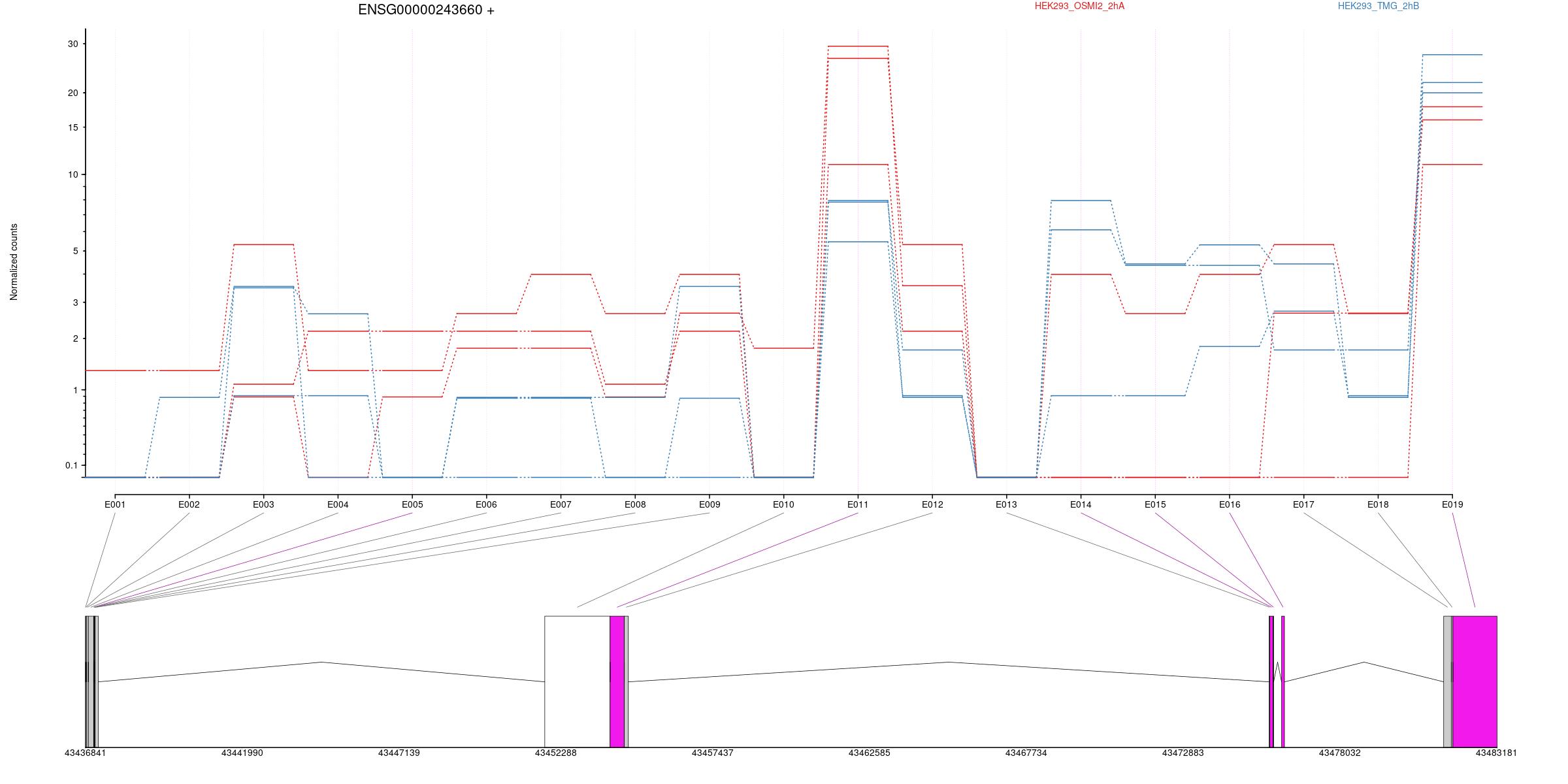Click exon label E015
This screenshot has width=1568, height=784.
click(x=1155, y=504)
